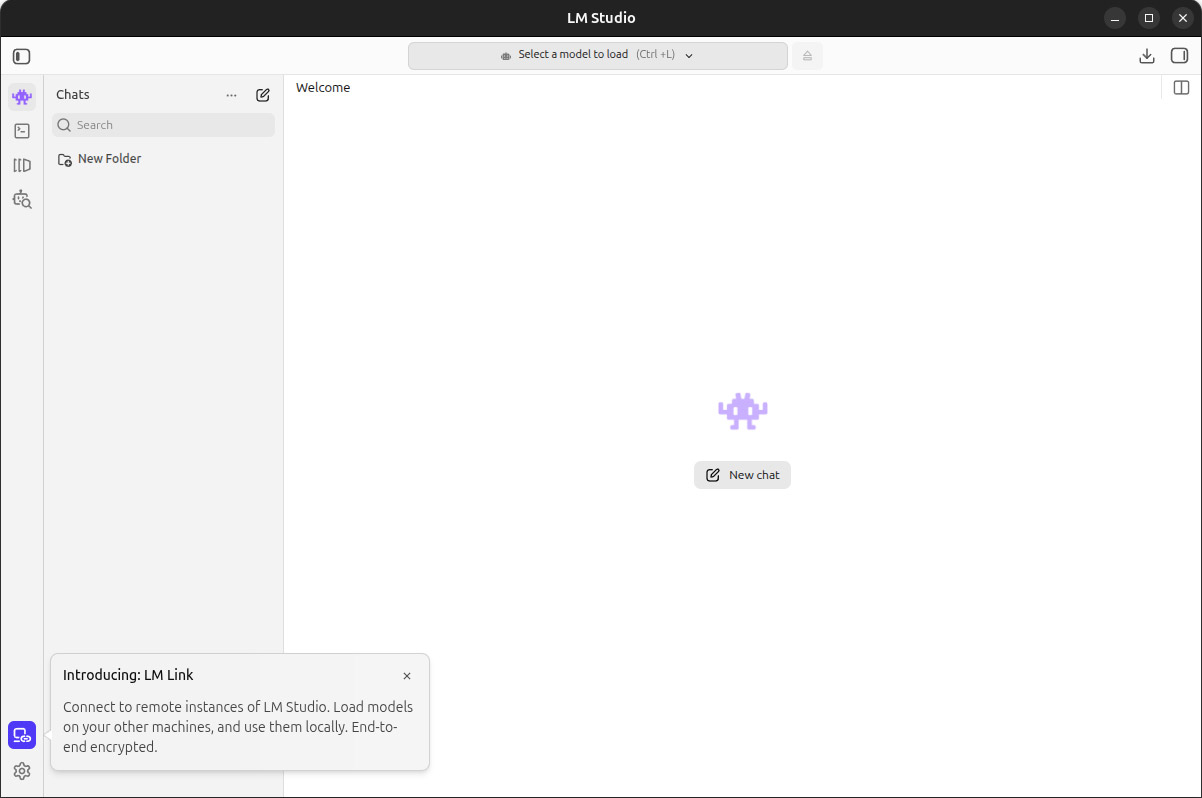This screenshot has height=798, width=1202.
Task: Click the eject model icon
Action: [808, 55]
